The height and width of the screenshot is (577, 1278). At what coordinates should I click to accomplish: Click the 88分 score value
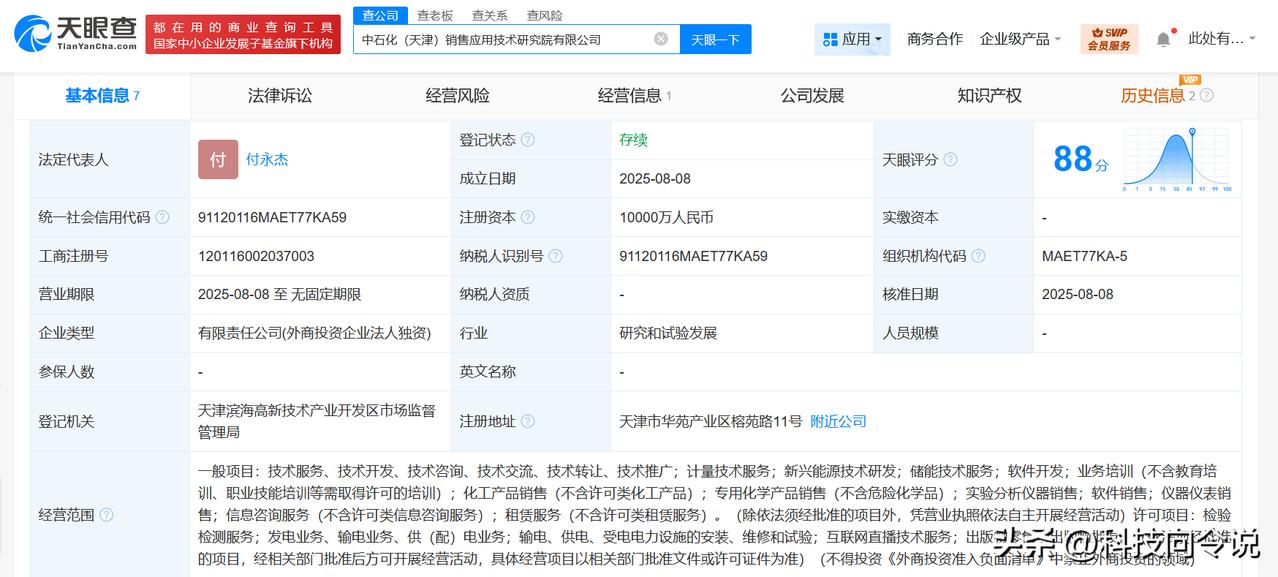click(x=1081, y=159)
